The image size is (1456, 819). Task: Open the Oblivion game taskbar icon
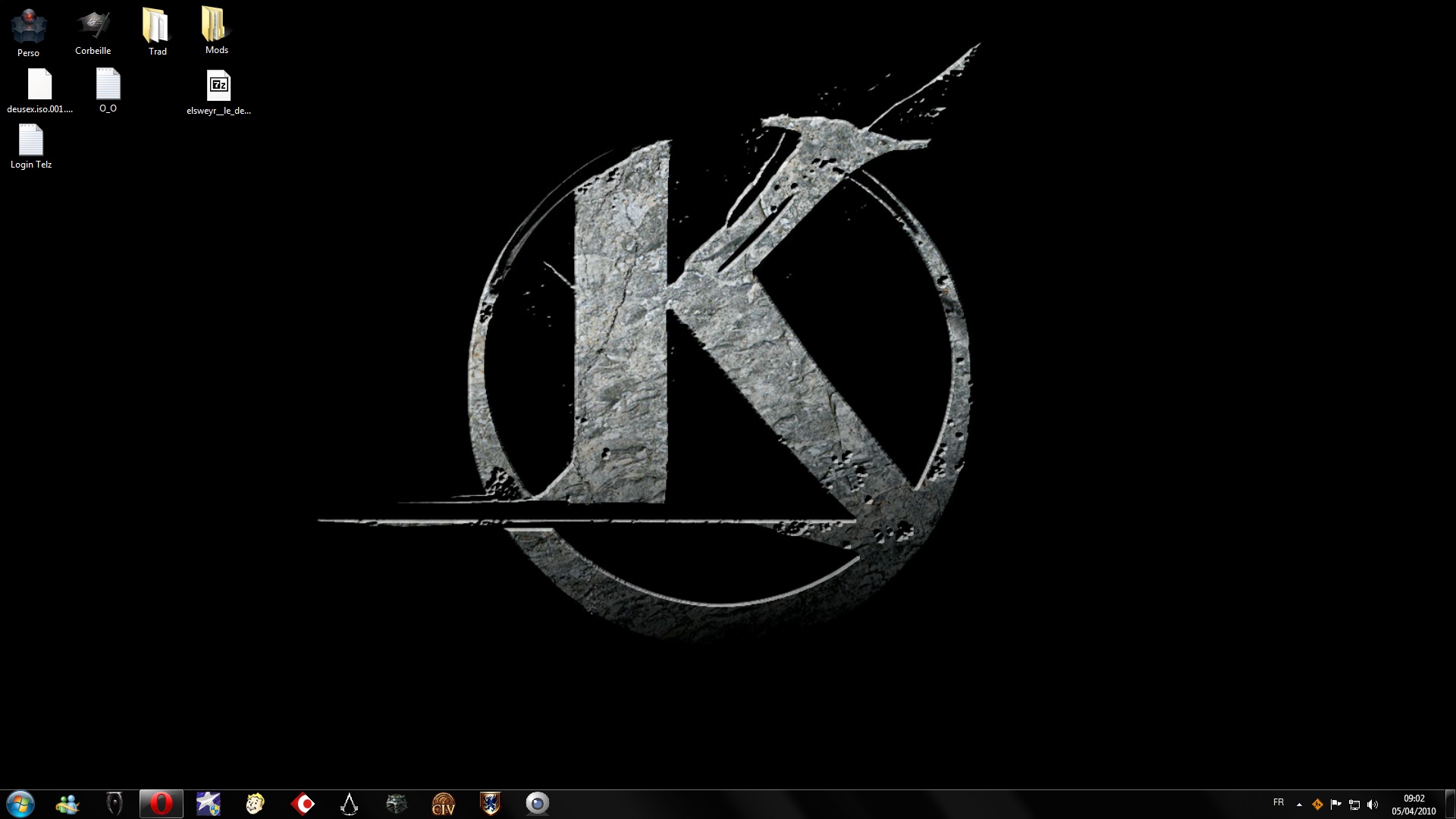point(115,804)
